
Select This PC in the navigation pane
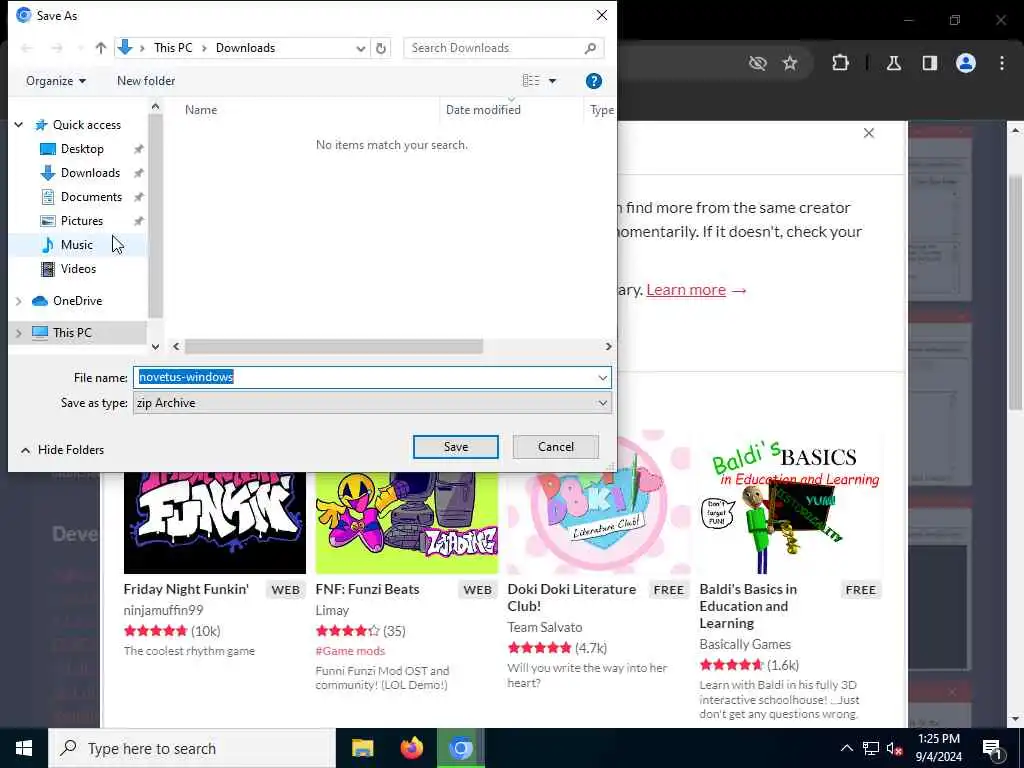(x=72, y=332)
